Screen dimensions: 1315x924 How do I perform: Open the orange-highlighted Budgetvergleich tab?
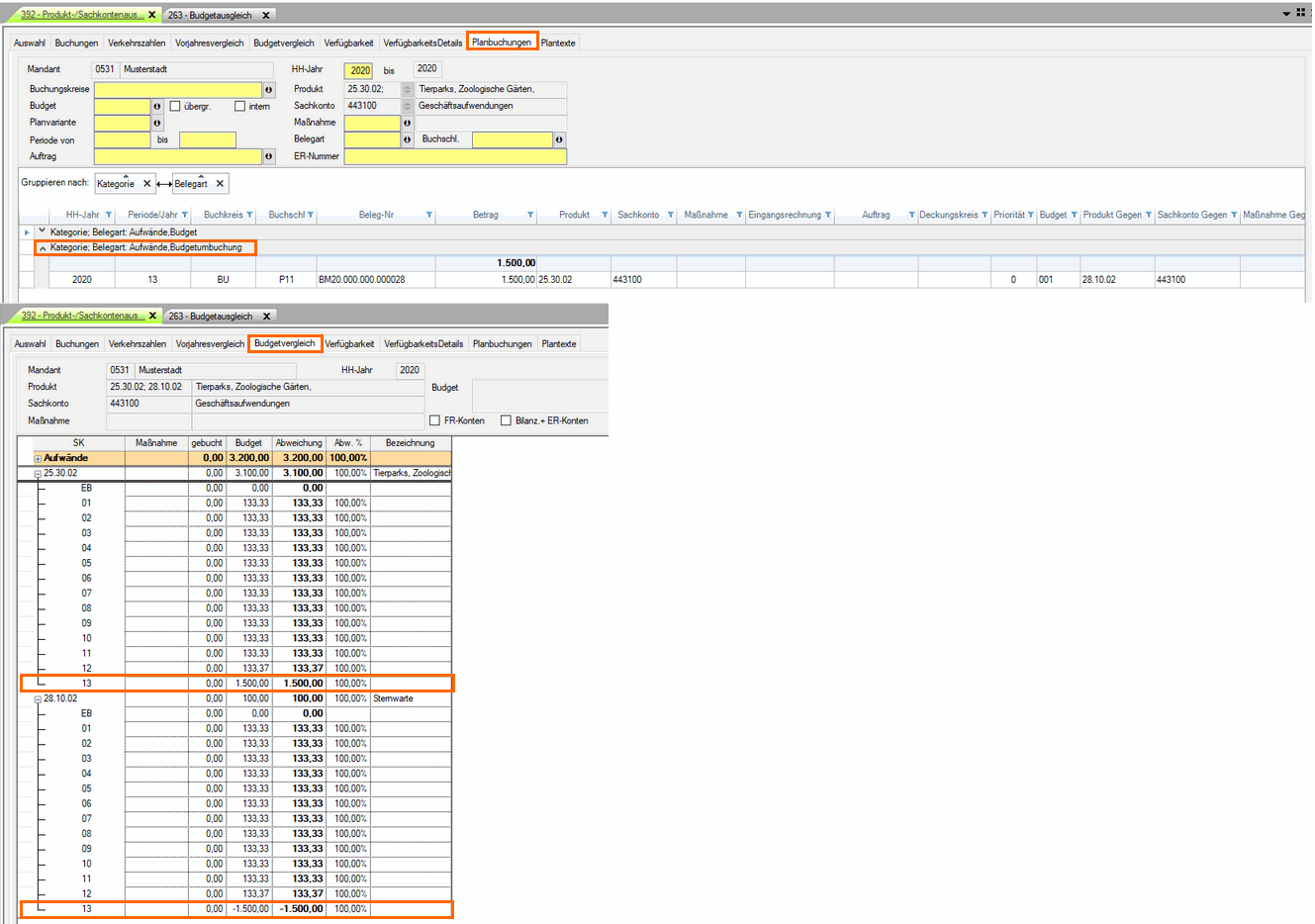click(284, 343)
